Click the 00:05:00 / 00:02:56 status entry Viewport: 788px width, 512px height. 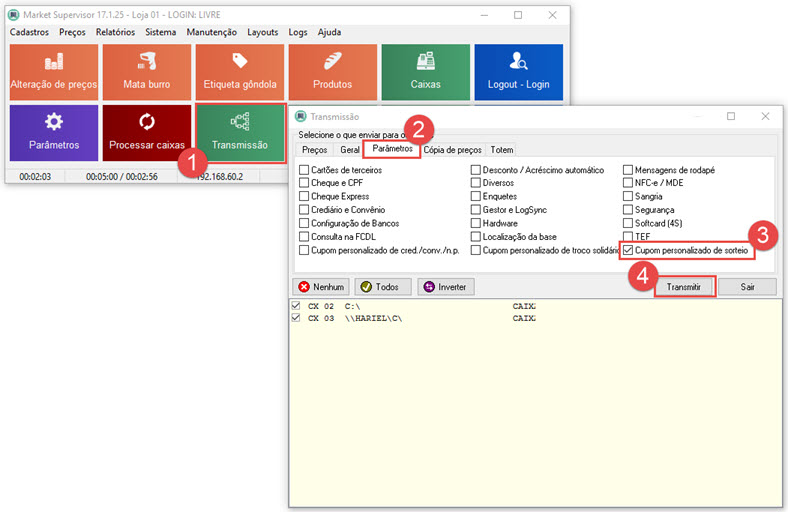(122, 177)
